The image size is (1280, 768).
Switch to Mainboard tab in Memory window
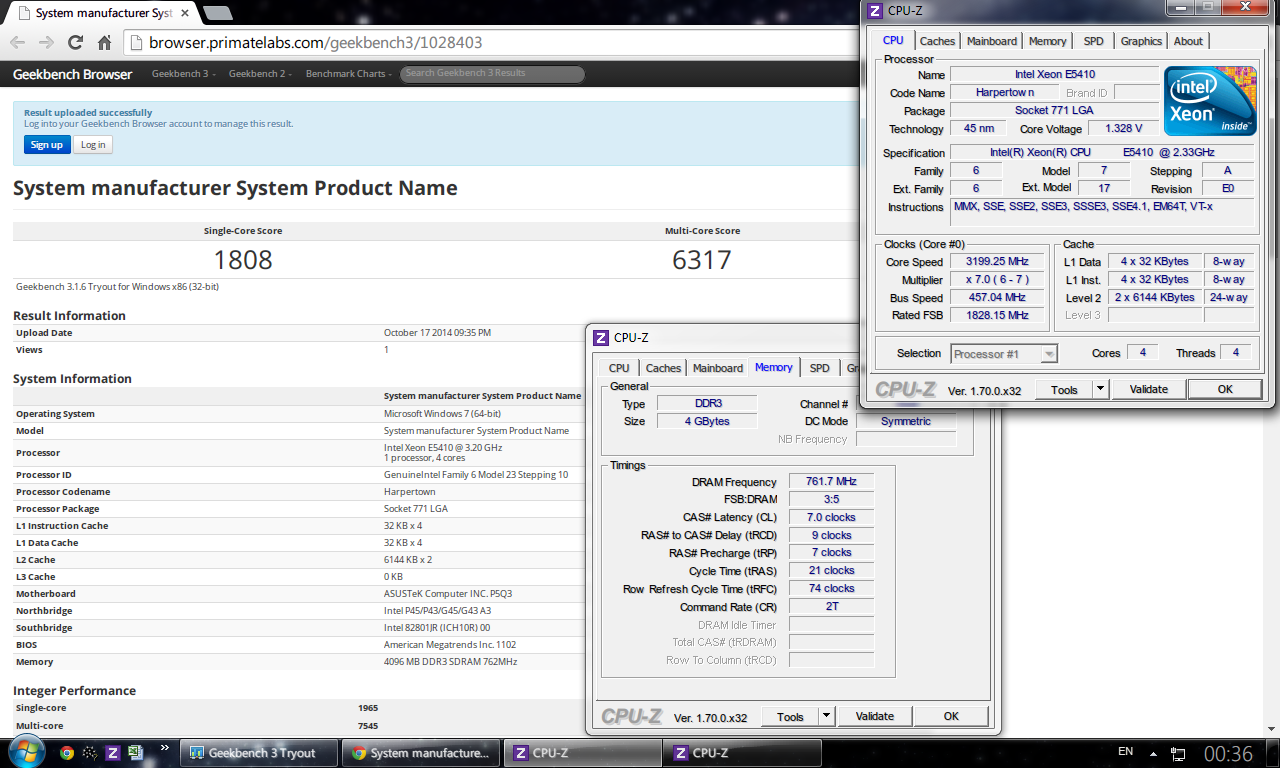tap(718, 368)
